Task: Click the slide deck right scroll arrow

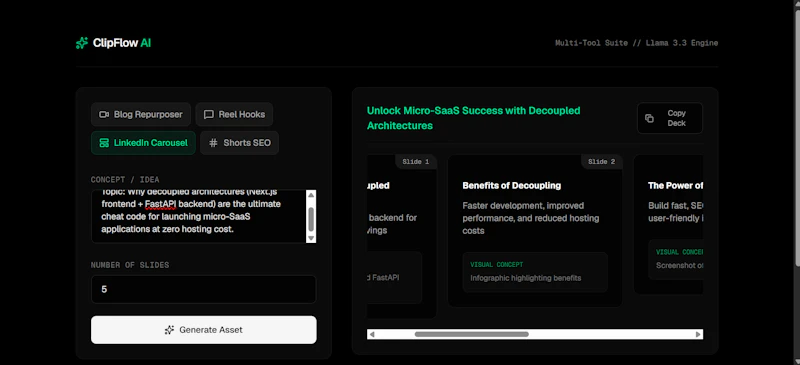Action: (x=698, y=334)
